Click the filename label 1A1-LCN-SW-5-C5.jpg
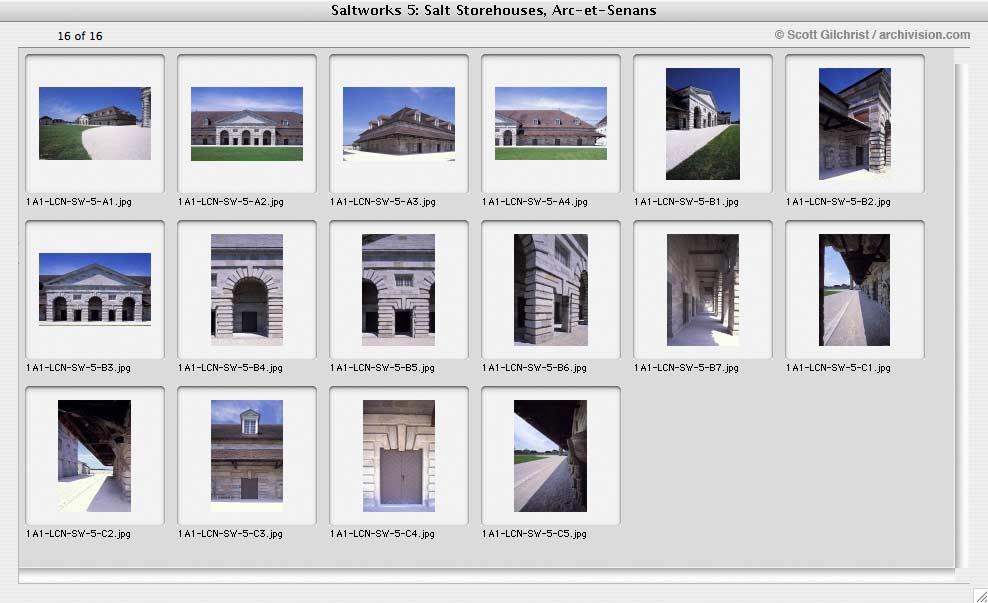This screenshot has height=603, width=988. (534, 534)
